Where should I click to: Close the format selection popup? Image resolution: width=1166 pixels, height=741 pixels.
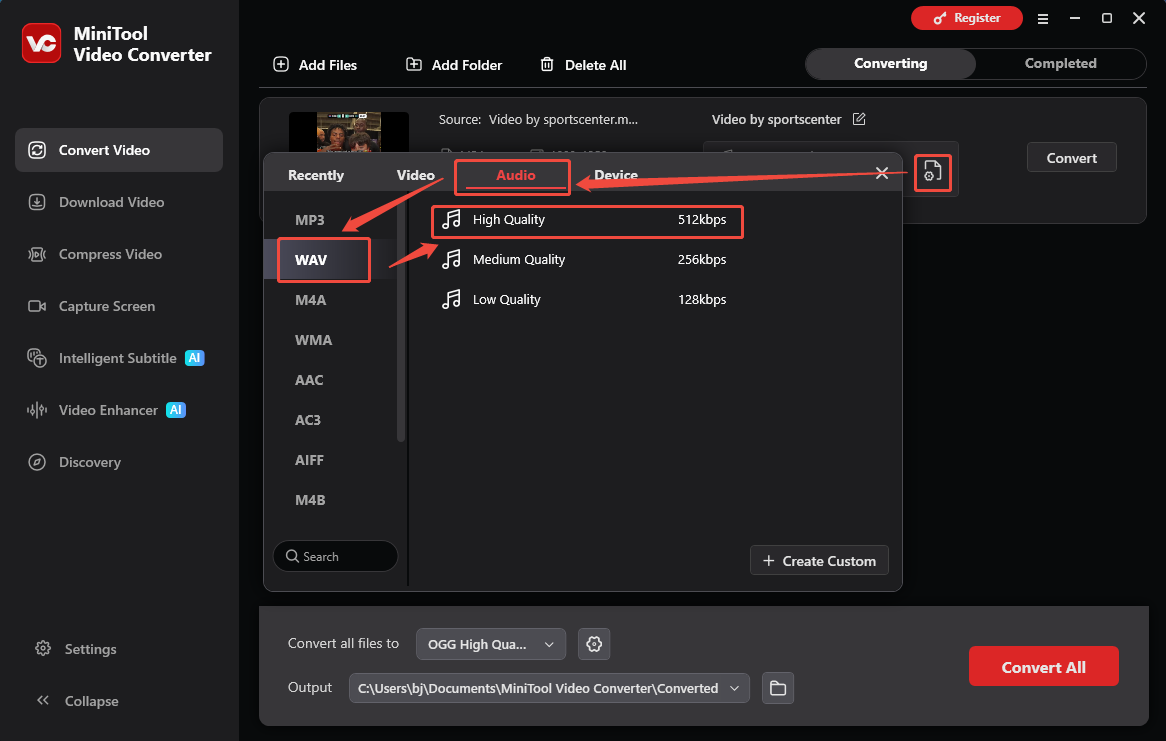pyautogui.click(x=882, y=173)
